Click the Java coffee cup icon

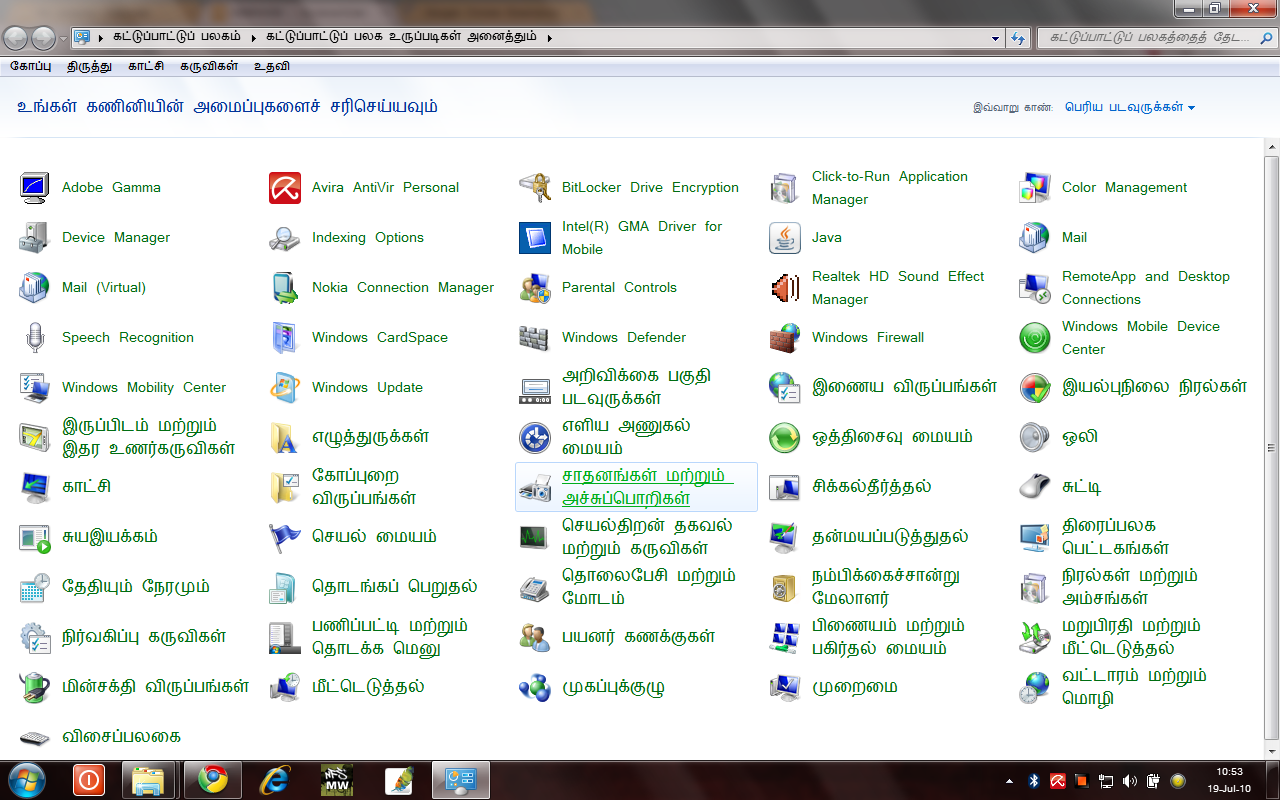click(x=785, y=238)
